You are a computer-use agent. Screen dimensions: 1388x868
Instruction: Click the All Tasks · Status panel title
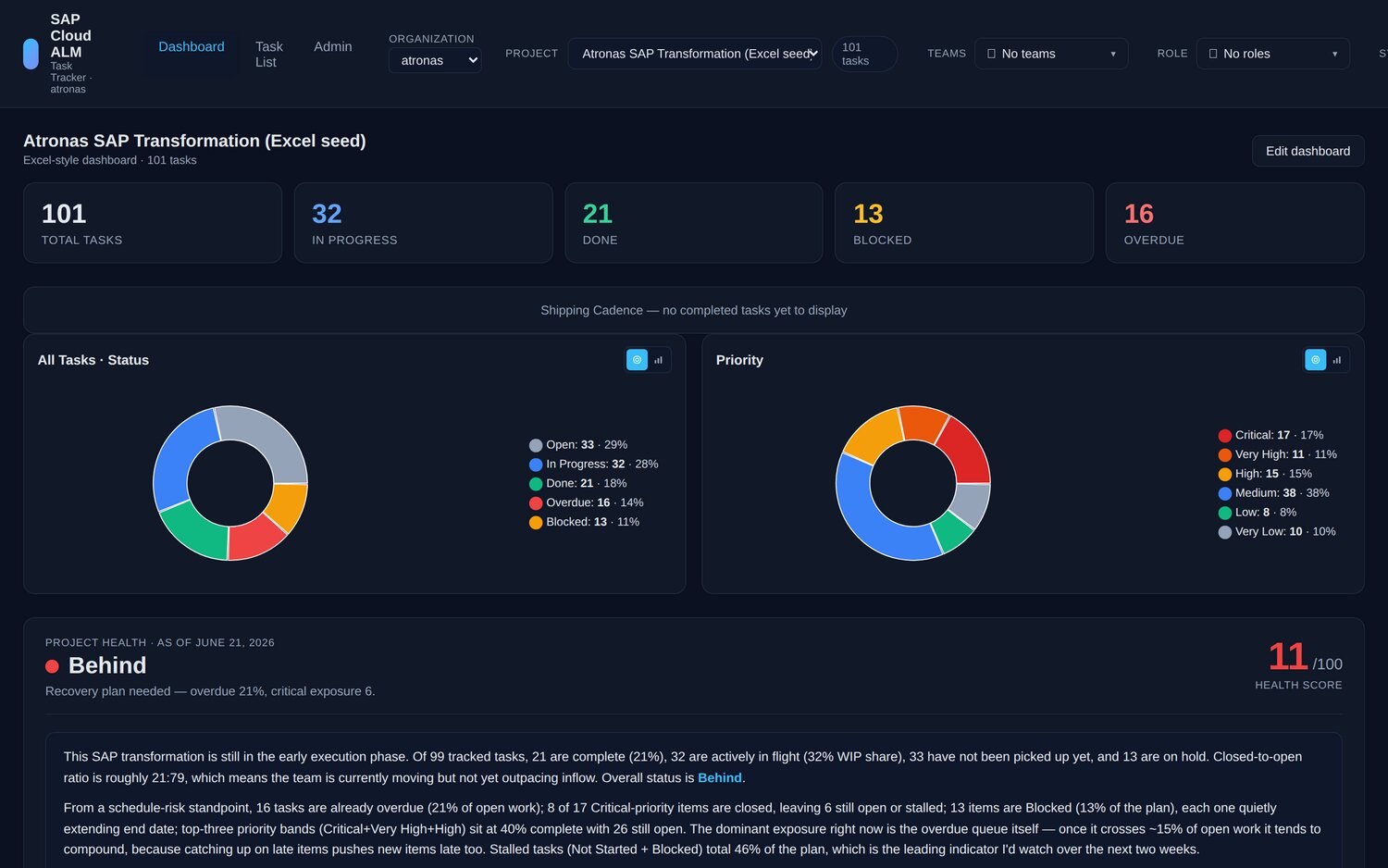93,360
